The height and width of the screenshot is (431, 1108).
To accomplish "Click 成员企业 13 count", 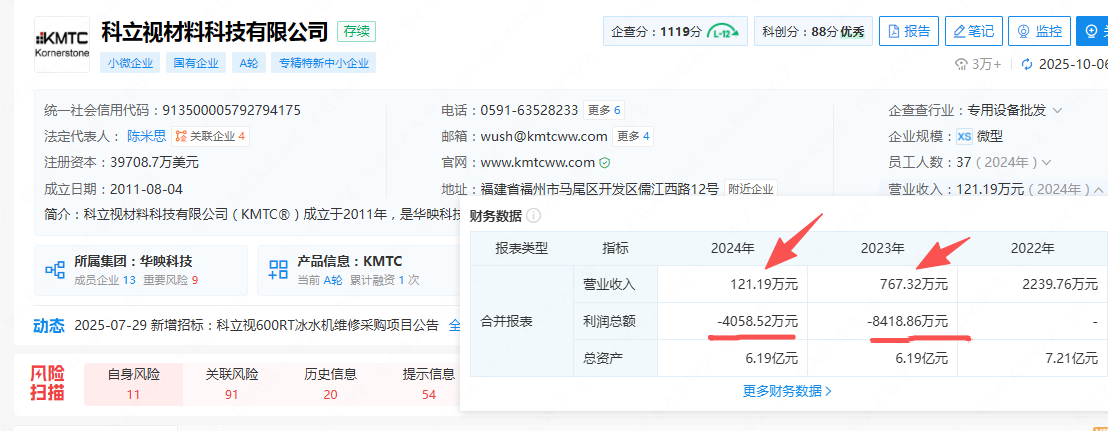I will [105, 280].
